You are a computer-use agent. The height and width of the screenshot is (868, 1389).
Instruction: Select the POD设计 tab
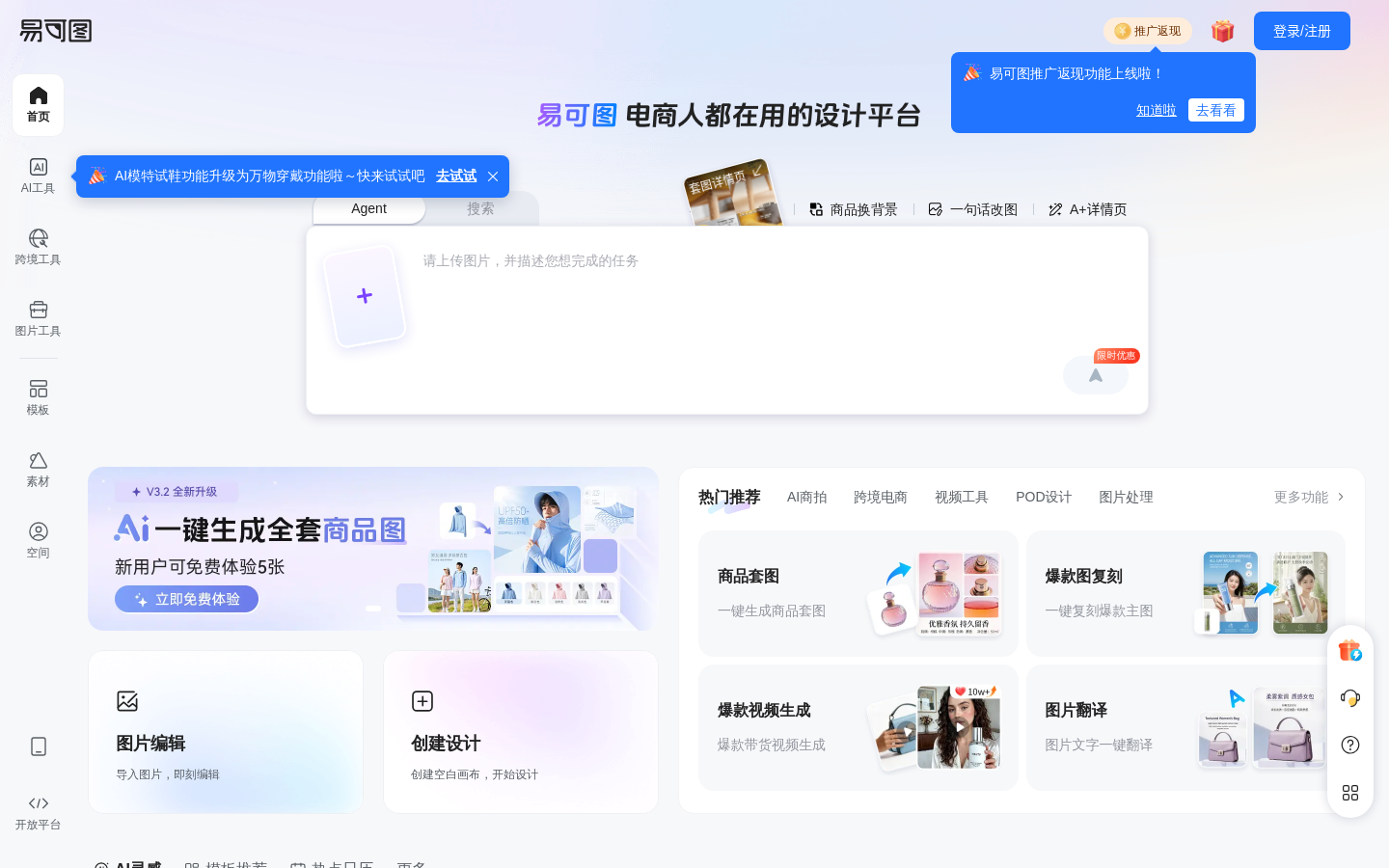[1044, 497]
